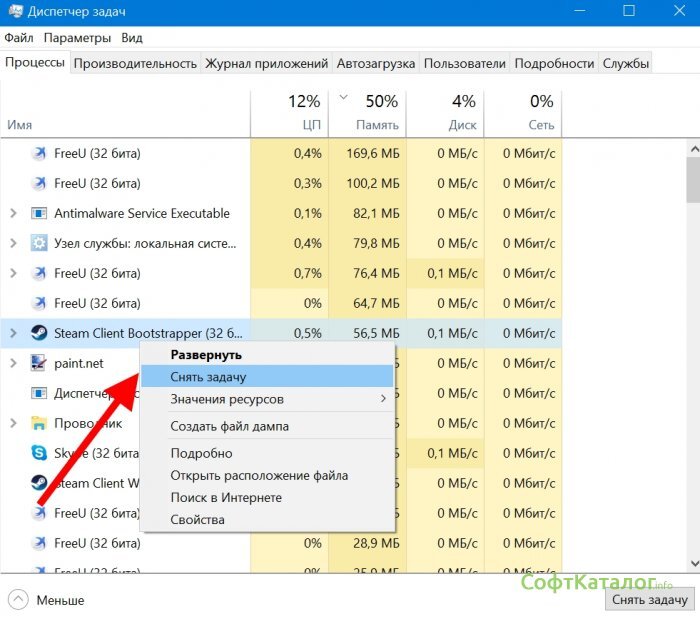Click the 0,1 МБ/с disk cell in Skype row
Viewport: 700px width, 624px height.
click(x=445, y=453)
